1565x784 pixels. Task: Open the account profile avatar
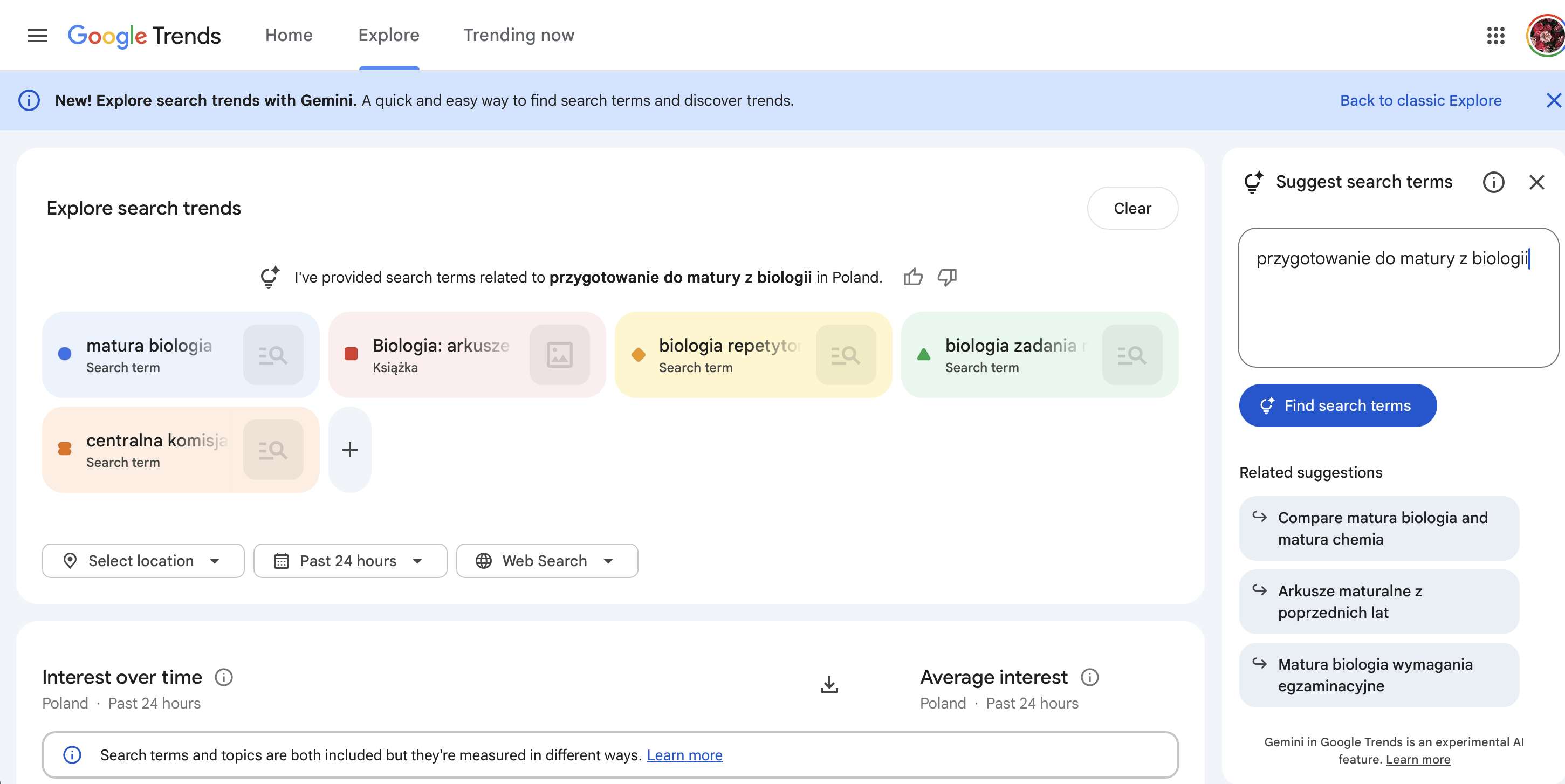(x=1546, y=35)
